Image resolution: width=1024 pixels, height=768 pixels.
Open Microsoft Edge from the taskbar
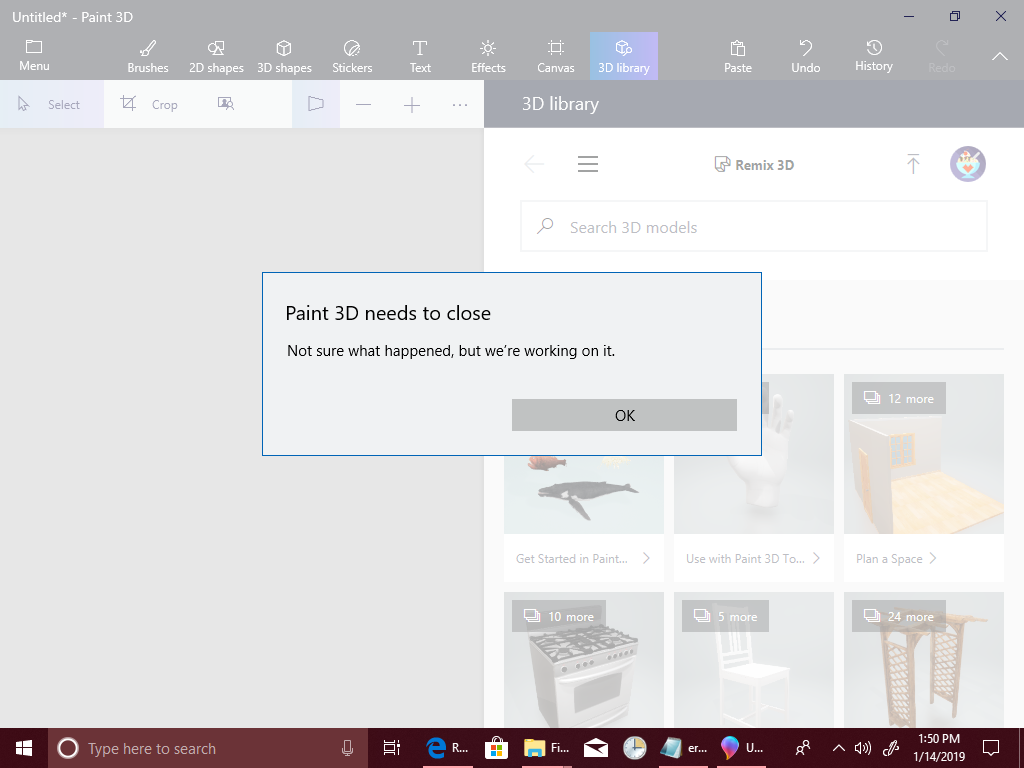click(x=447, y=748)
